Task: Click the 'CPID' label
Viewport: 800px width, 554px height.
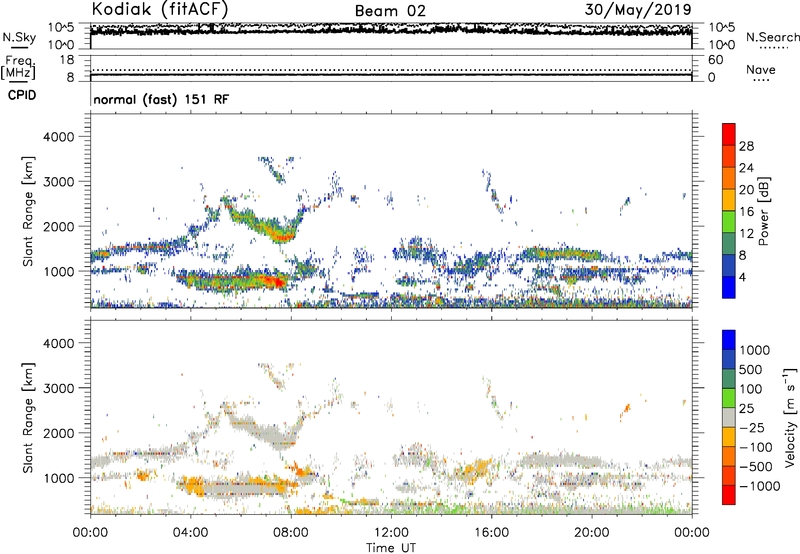Action: tap(22, 95)
